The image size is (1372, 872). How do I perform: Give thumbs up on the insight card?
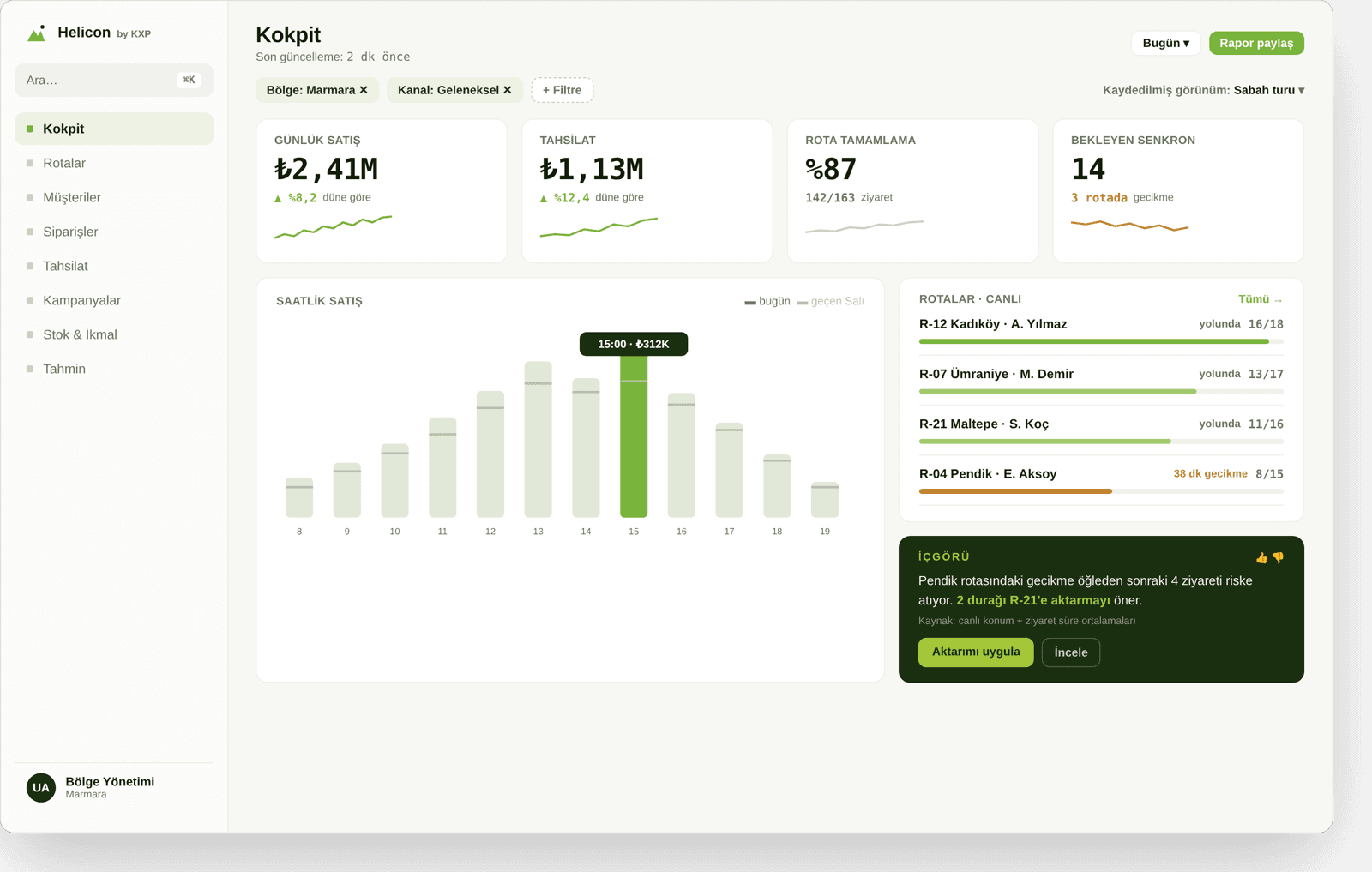pyautogui.click(x=1261, y=557)
